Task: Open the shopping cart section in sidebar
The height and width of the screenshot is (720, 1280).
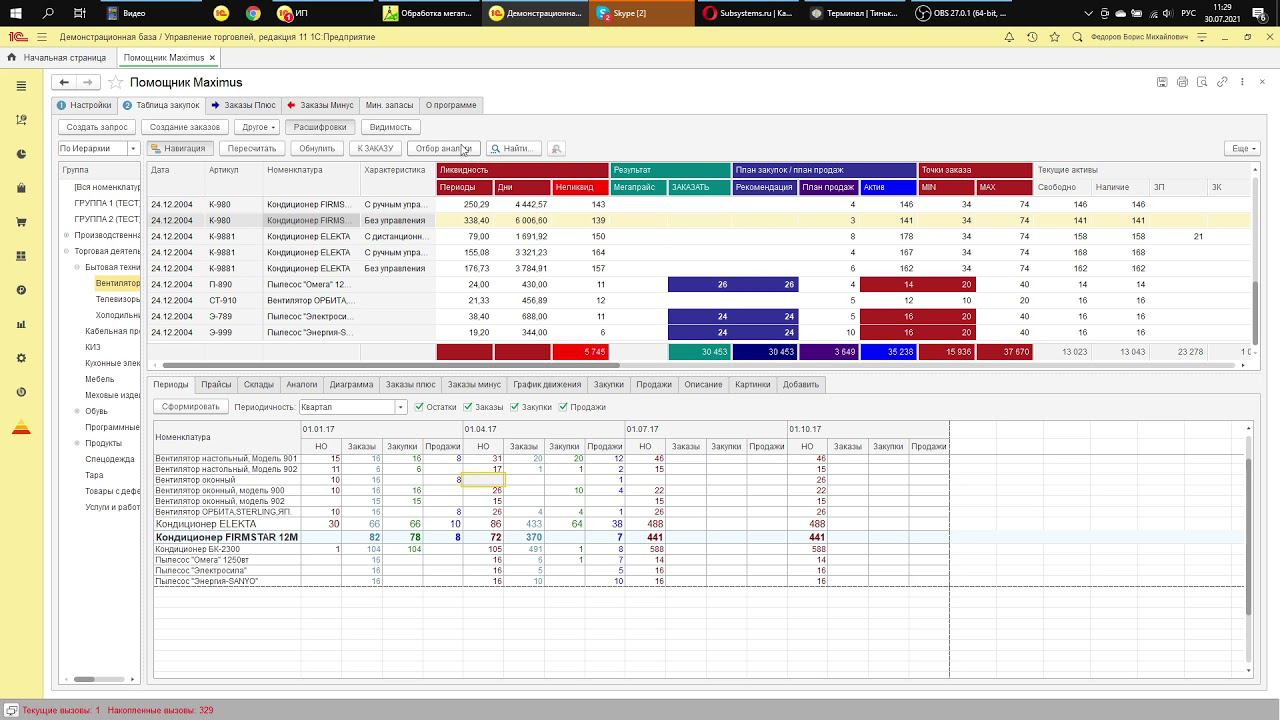Action: tap(21, 222)
